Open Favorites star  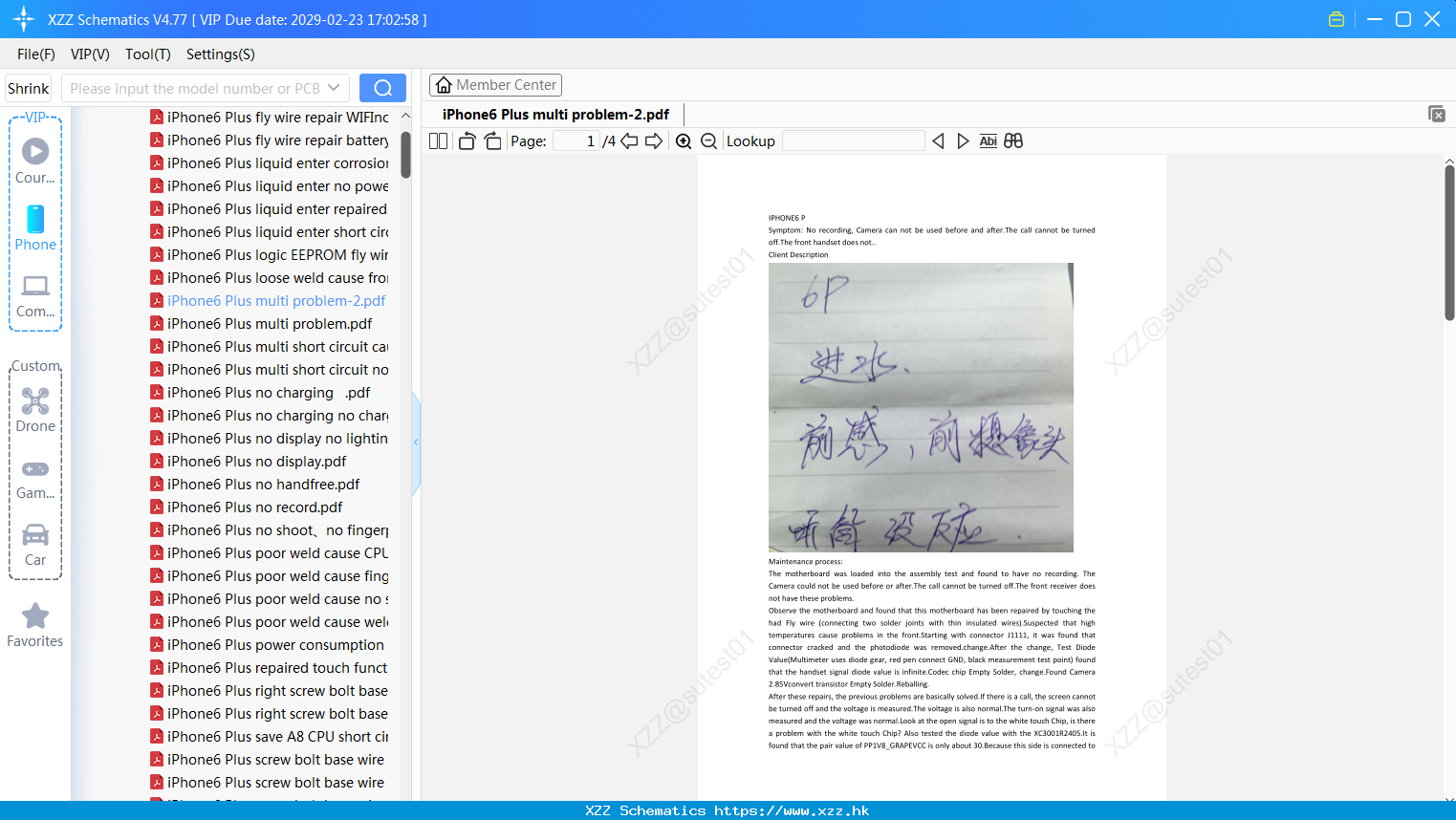pyautogui.click(x=35, y=625)
